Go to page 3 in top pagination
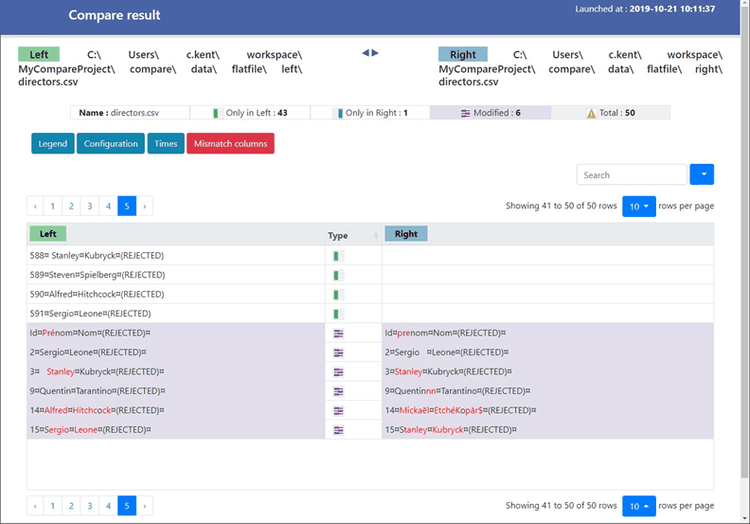 (89, 206)
